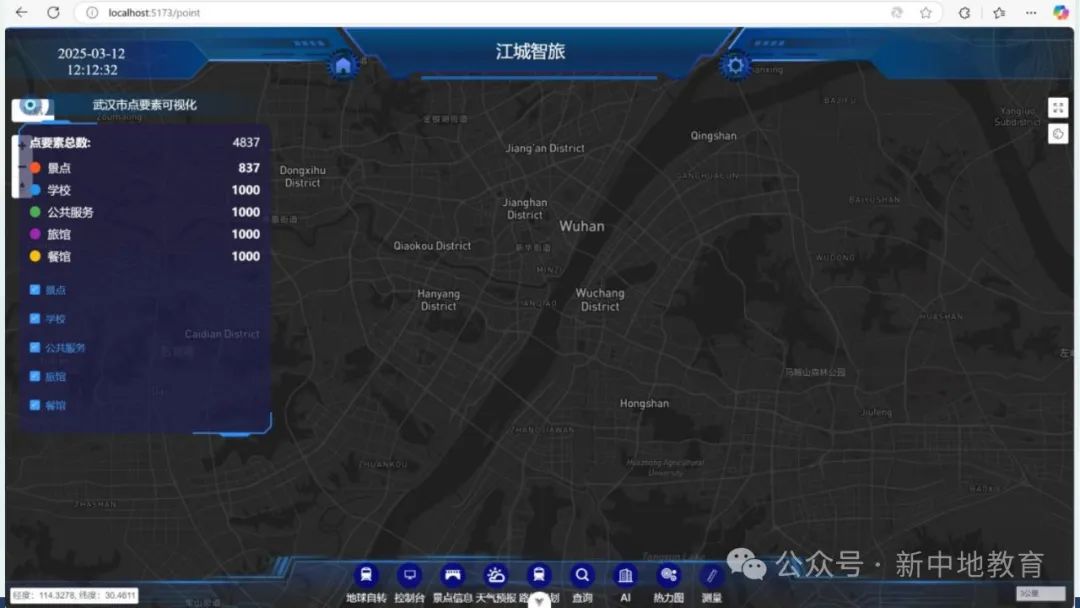
Task: Uncheck the 旅馆 layer checkbox
Action: click(34, 377)
